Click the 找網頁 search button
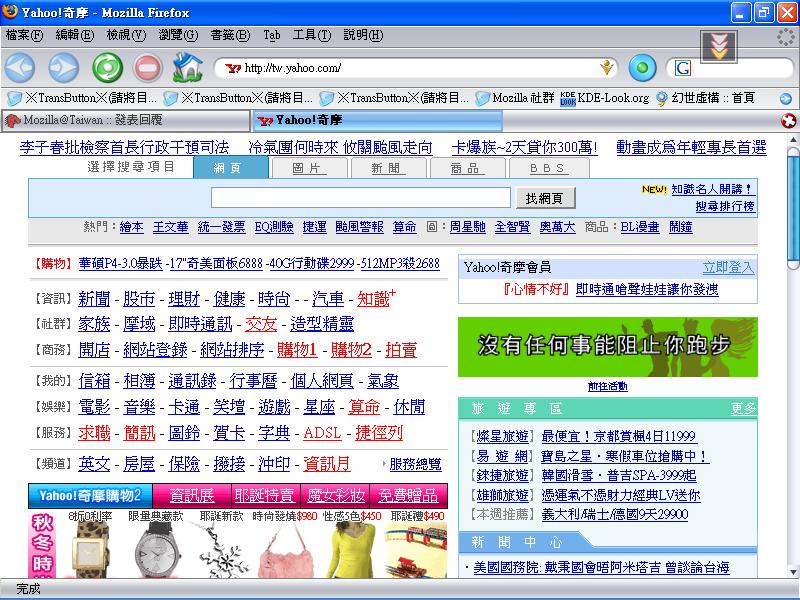Screen dimensions: 800x600 tap(545, 198)
